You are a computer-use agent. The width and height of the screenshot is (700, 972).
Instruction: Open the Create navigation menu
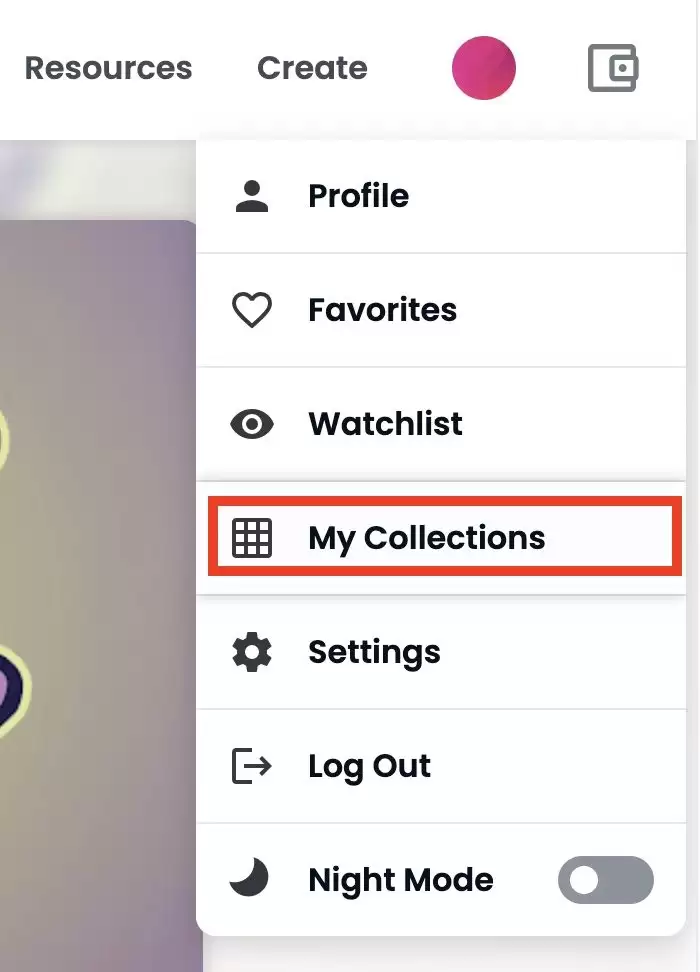click(312, 68)
